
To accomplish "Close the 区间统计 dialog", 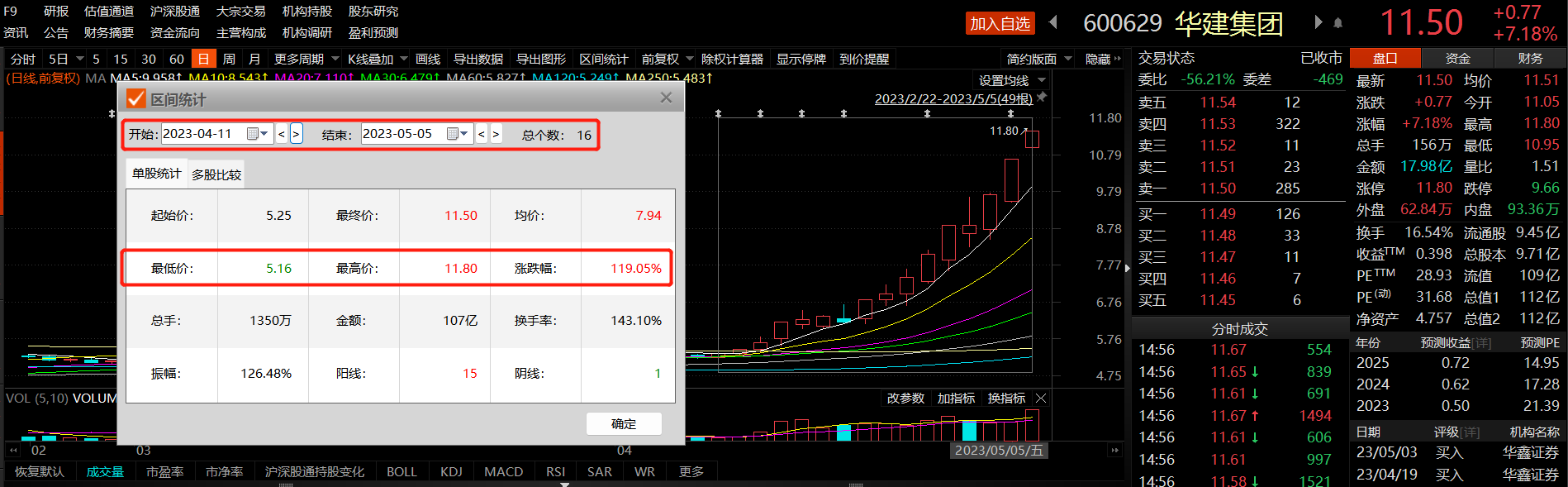I will [666, 98].
